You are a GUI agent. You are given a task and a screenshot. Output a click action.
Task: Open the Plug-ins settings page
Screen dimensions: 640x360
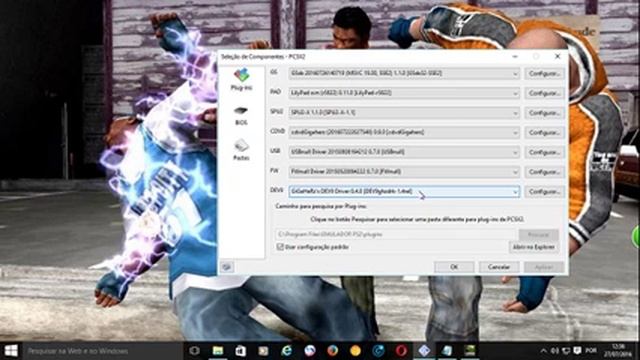click(241, 80)
